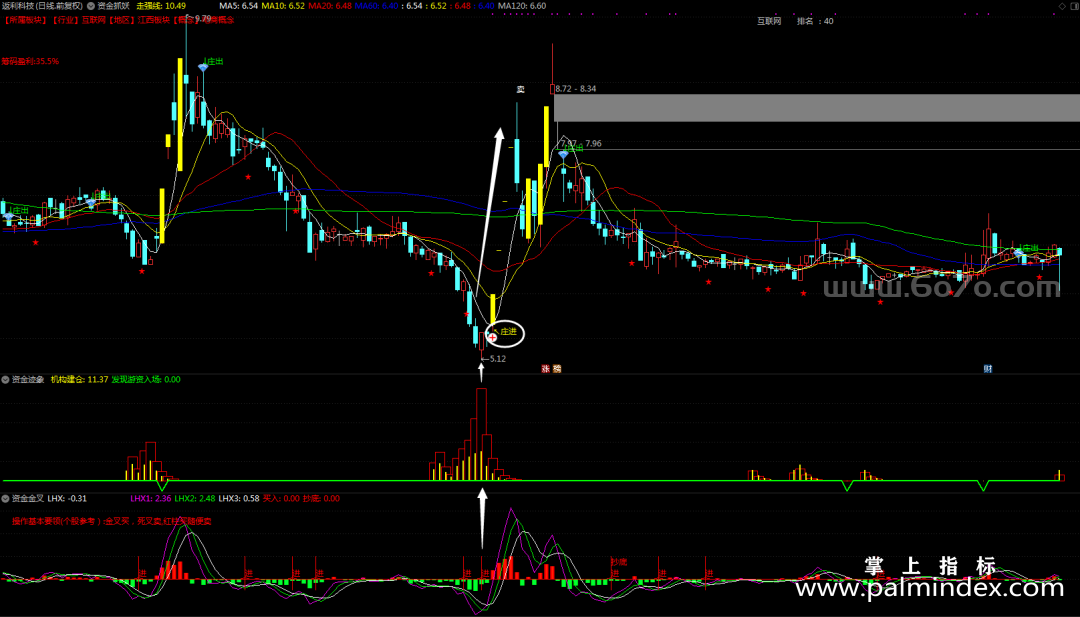The width and height of the screenshot is (1080, 617).
Task: Click the 抄底 signal label in bottom panel
Action: 619,562
